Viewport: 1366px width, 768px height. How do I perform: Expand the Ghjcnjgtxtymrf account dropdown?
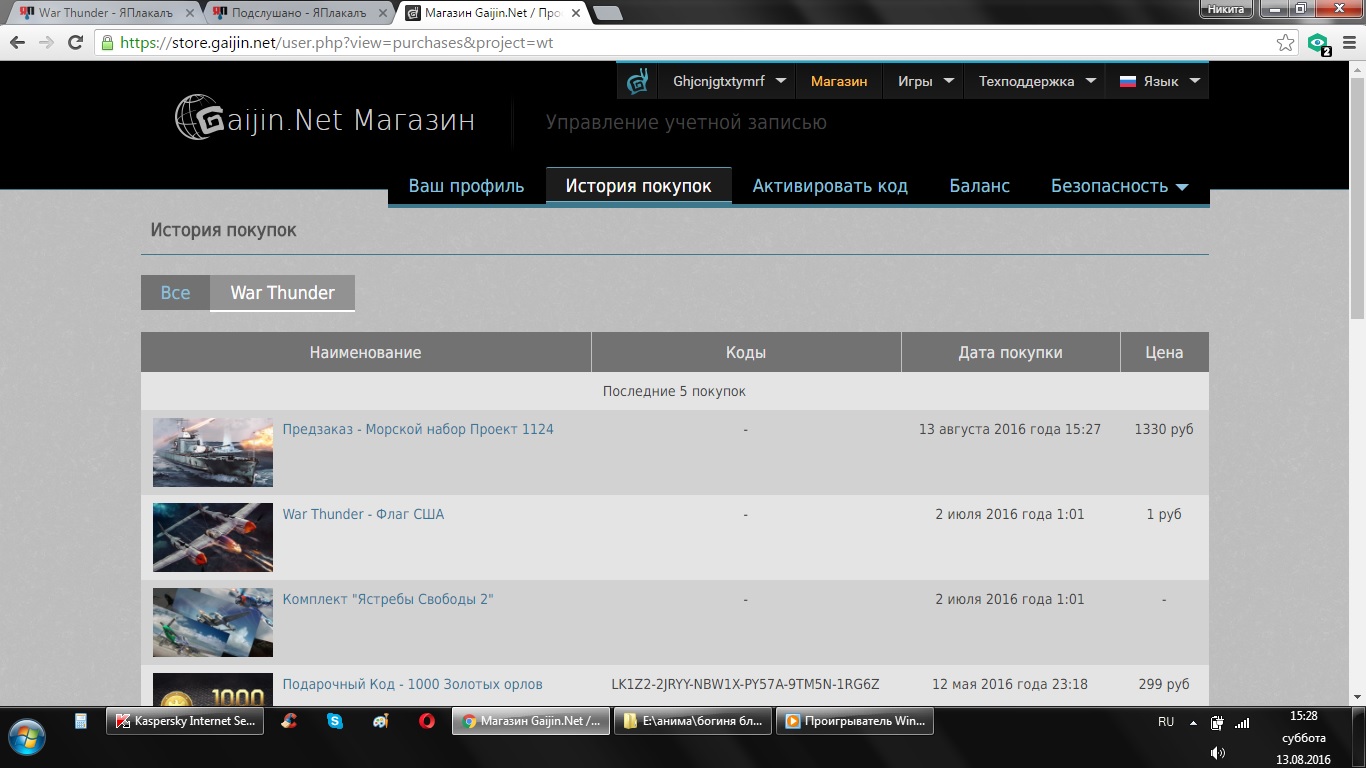click(x=781, y=81)
